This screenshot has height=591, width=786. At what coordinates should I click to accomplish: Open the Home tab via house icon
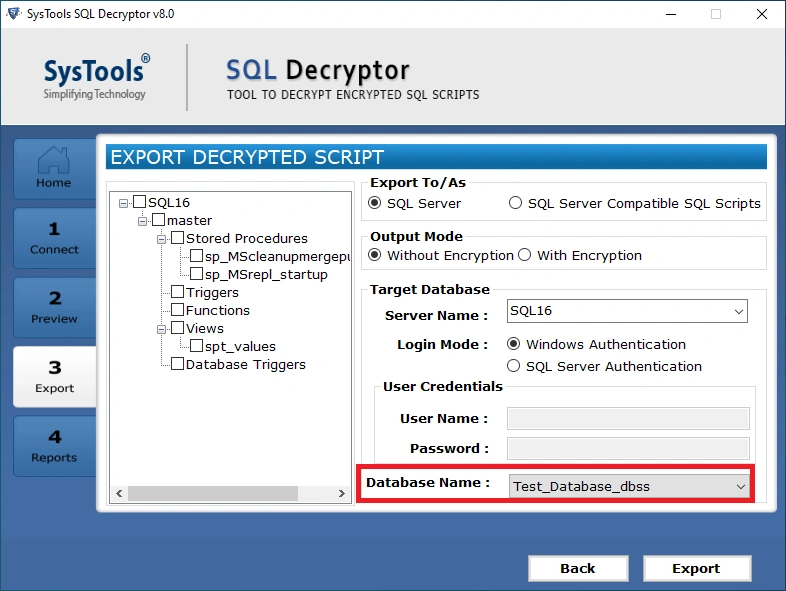point(54,168)
